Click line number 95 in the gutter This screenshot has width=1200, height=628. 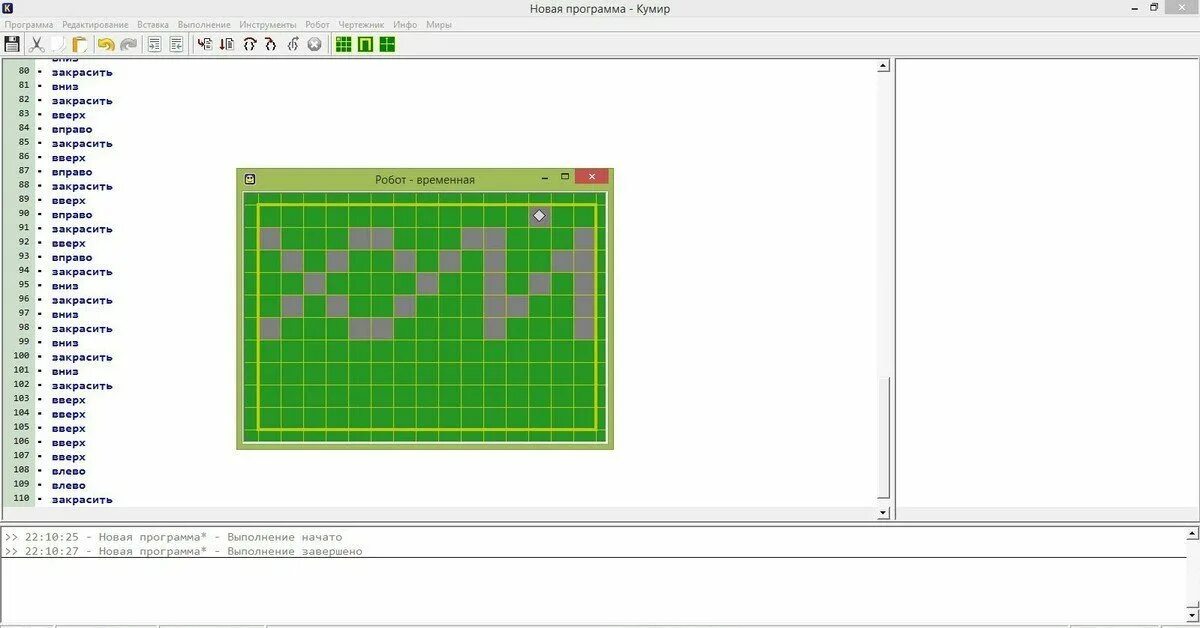click(x=21, y=286)
